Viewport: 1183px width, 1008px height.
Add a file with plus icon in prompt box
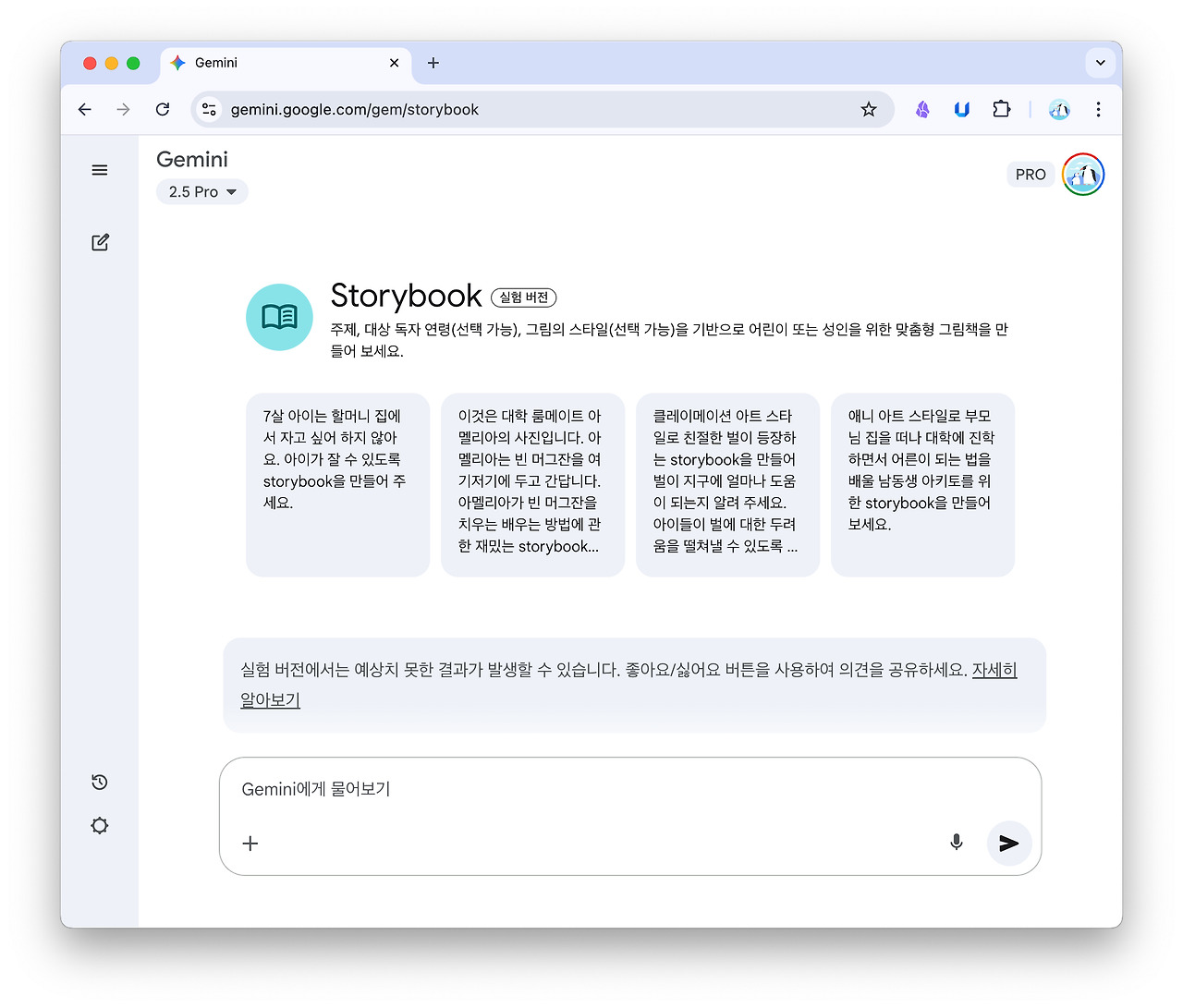(x=250, y=843)
